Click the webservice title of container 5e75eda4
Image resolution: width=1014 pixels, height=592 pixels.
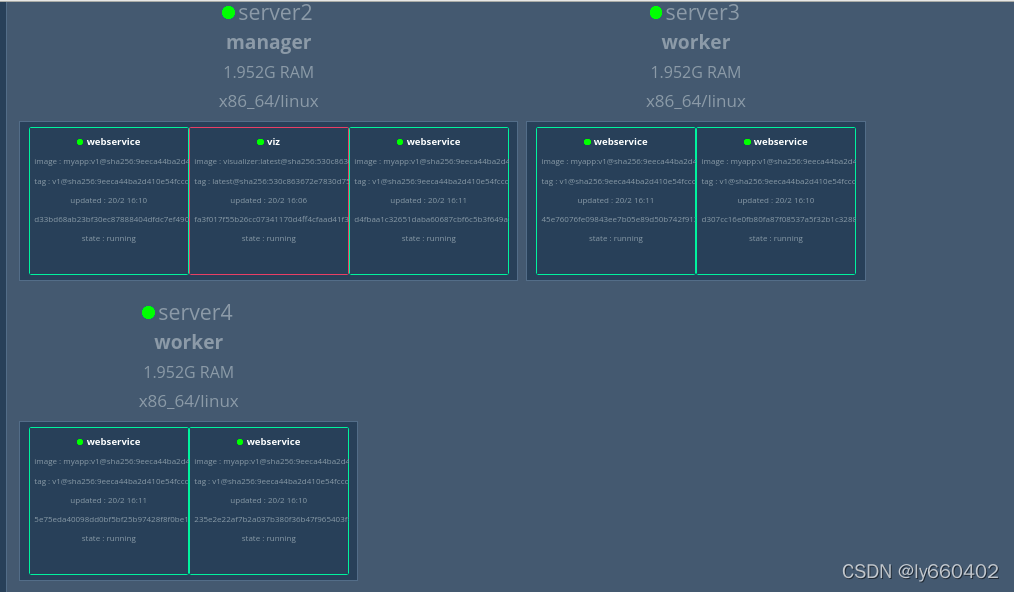click(x=113, y=442)
